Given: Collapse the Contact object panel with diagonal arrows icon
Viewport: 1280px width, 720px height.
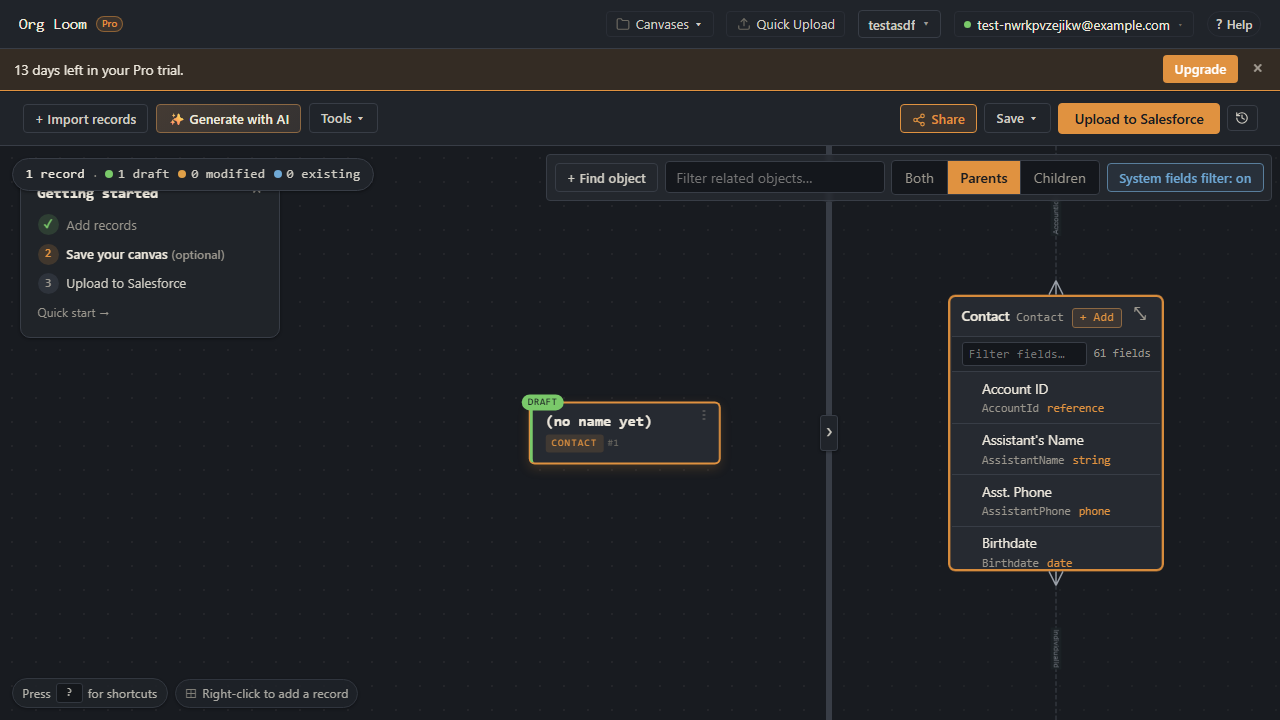Looking at the screenshot, I should coord(1140,315).
